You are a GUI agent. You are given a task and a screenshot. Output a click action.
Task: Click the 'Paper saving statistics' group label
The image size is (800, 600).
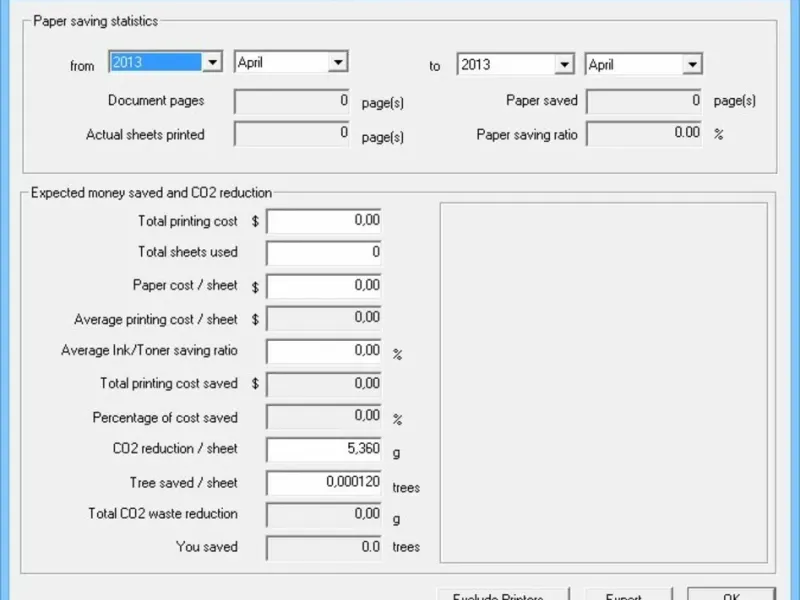[x=95, y=21]
